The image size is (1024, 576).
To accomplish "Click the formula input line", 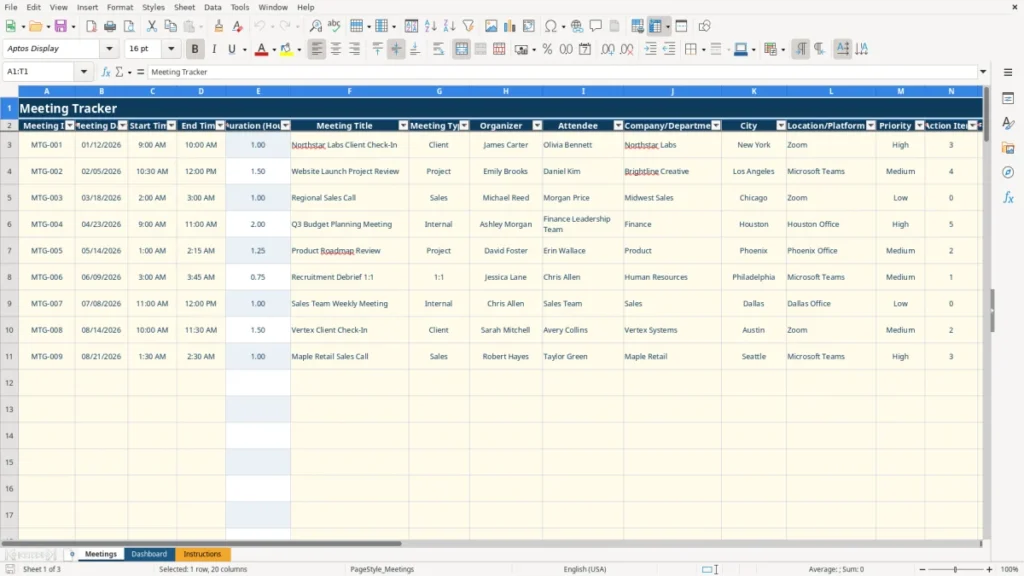I will (x=562, y=72).
